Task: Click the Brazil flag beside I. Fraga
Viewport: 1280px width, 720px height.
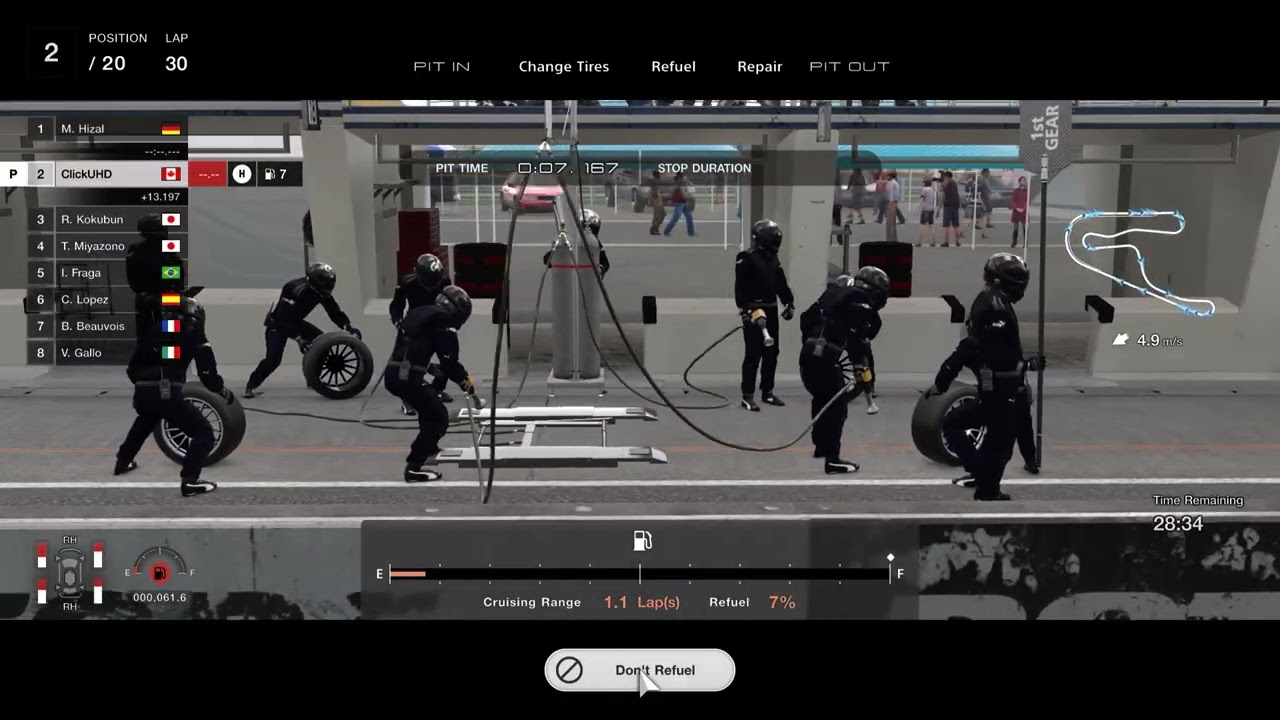Action: tap(171, 273)
